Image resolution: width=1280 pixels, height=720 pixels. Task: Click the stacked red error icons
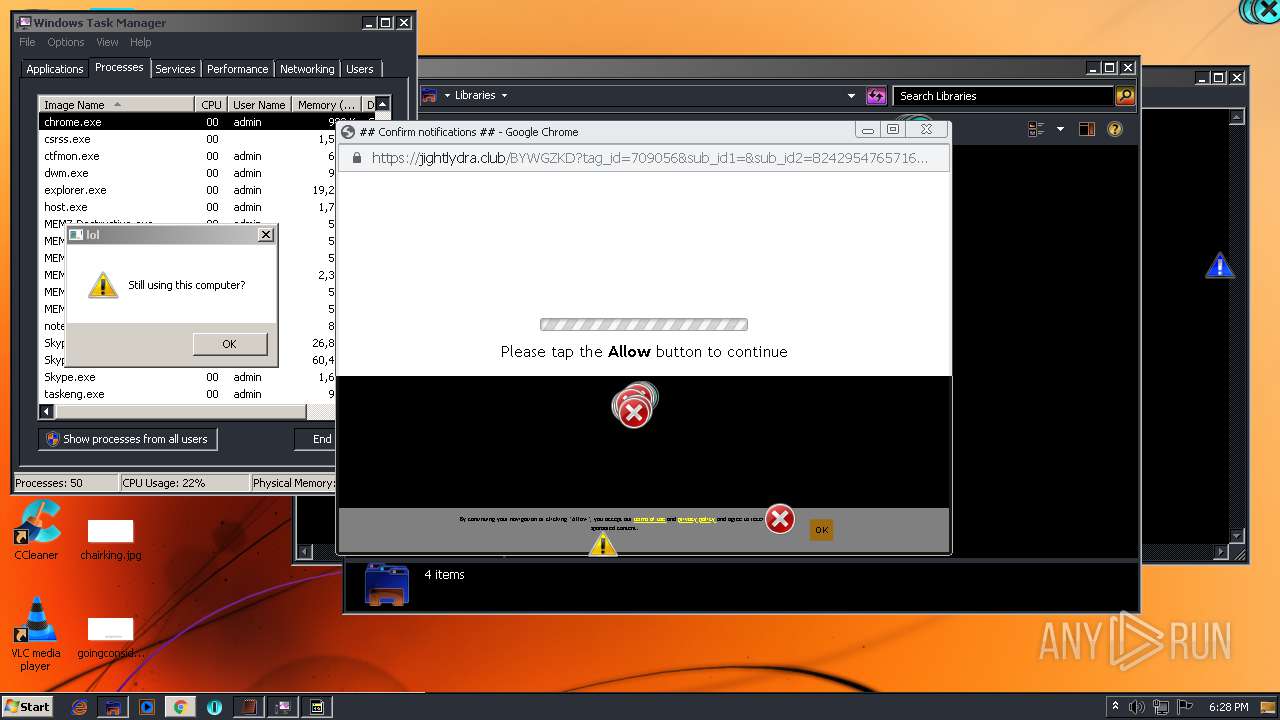(x=635, y=406)
